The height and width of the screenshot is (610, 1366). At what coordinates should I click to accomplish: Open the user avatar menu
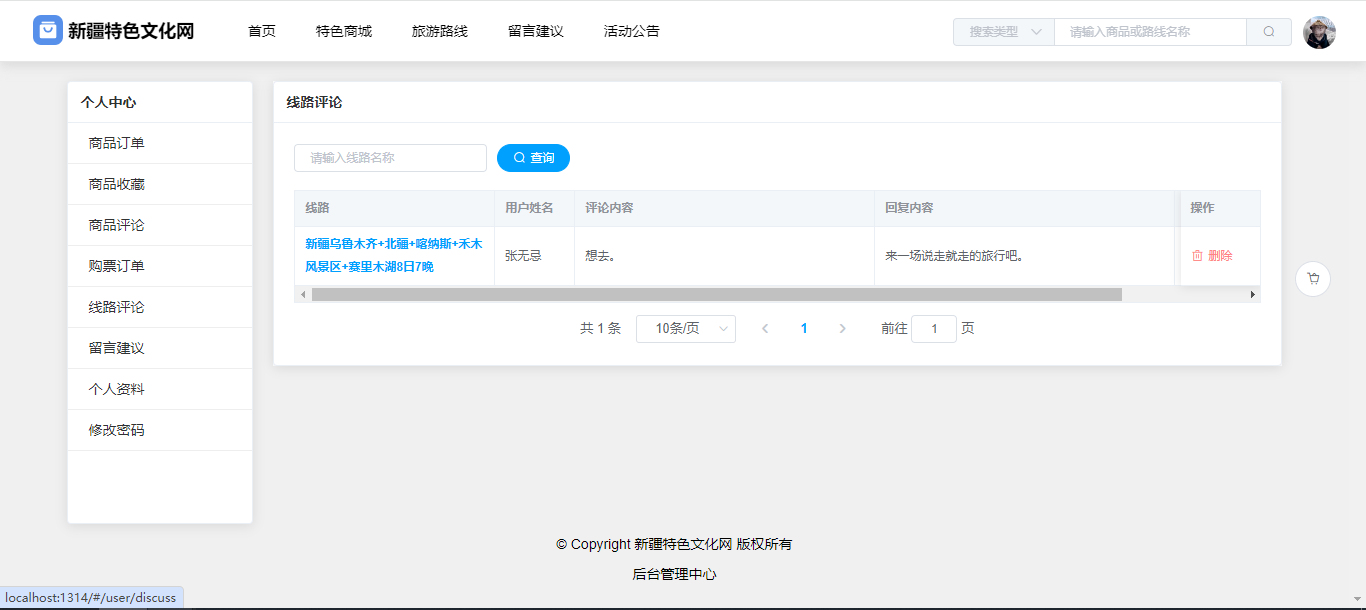click(x=1319, y=32)
